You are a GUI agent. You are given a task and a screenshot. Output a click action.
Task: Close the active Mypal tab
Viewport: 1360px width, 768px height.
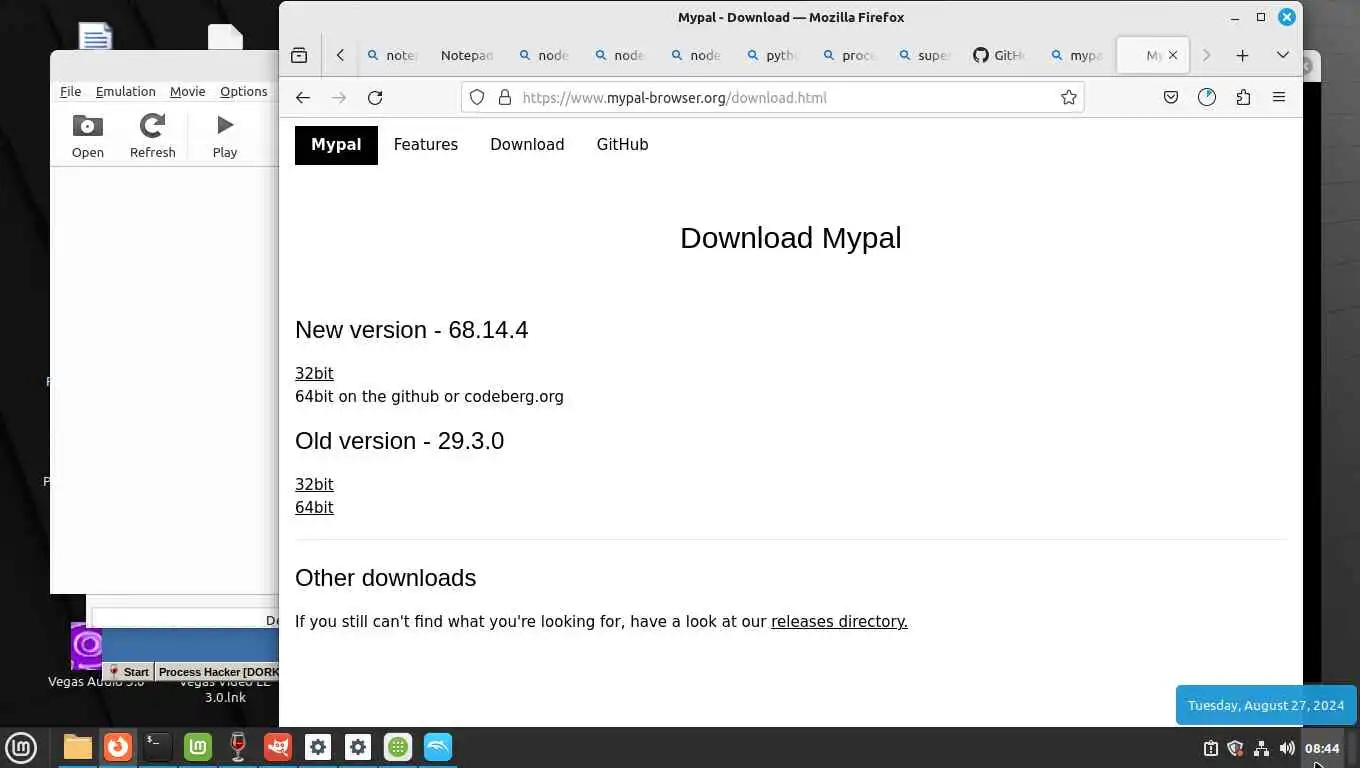click(1173, 56)
